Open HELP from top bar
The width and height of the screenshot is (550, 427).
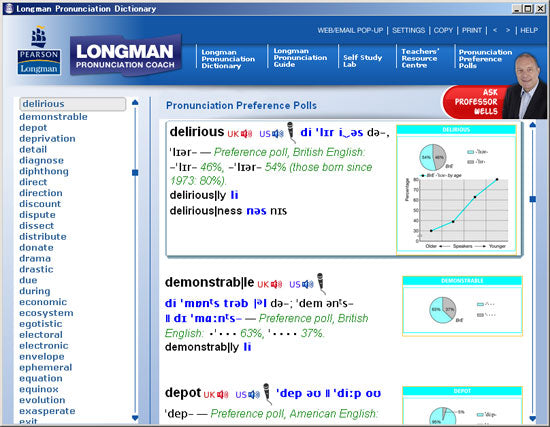(529, 31)
